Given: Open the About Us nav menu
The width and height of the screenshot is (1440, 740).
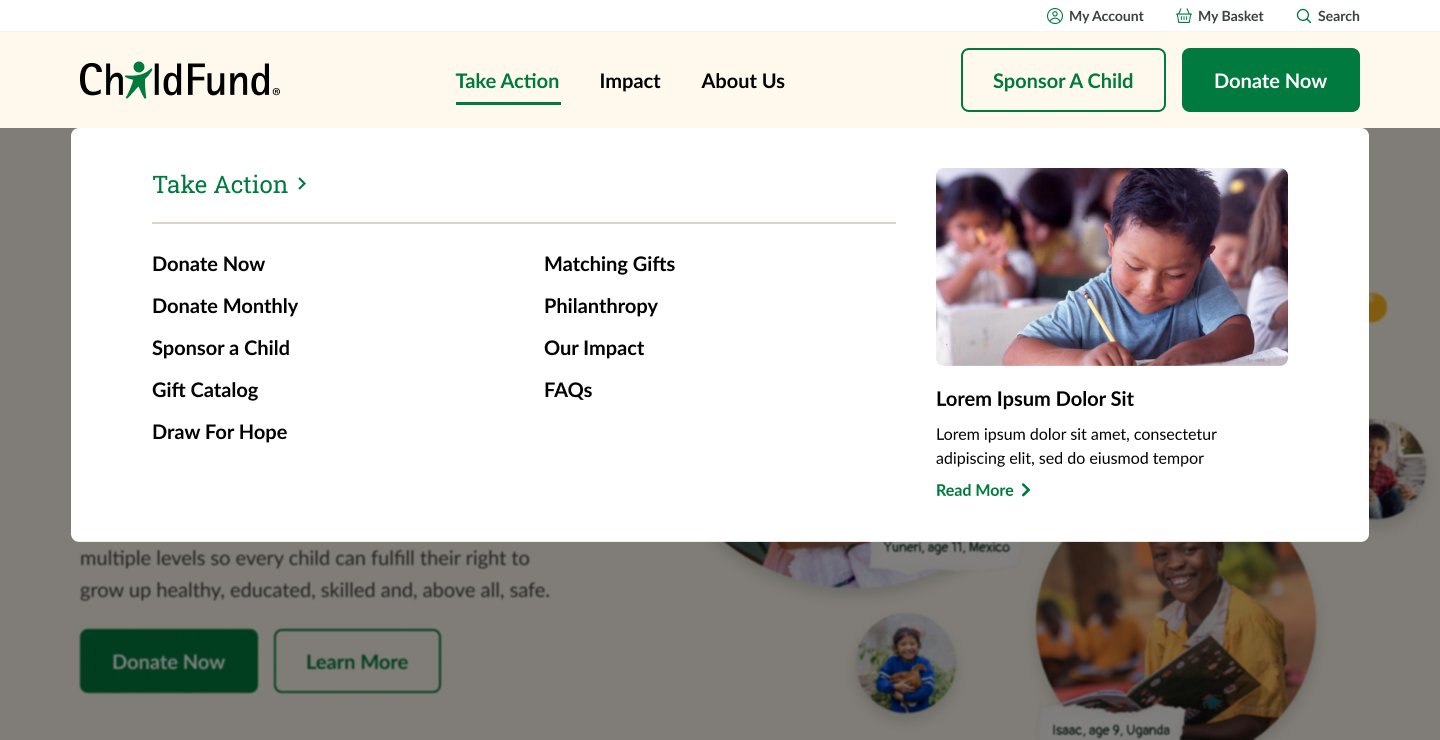Looking at the screenshot, I should click(x=743, y=81).
